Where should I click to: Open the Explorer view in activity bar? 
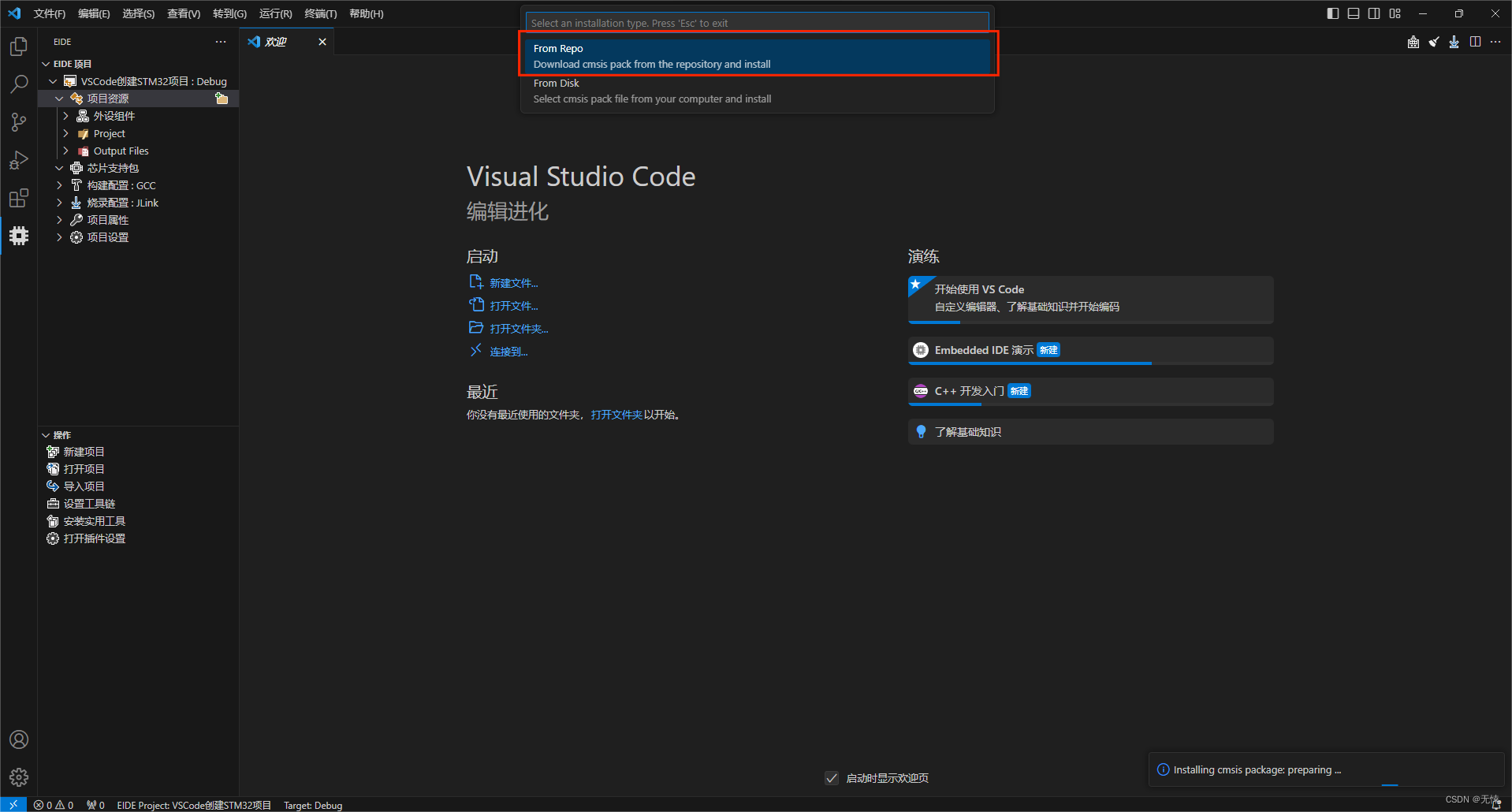tap(19, 47)
